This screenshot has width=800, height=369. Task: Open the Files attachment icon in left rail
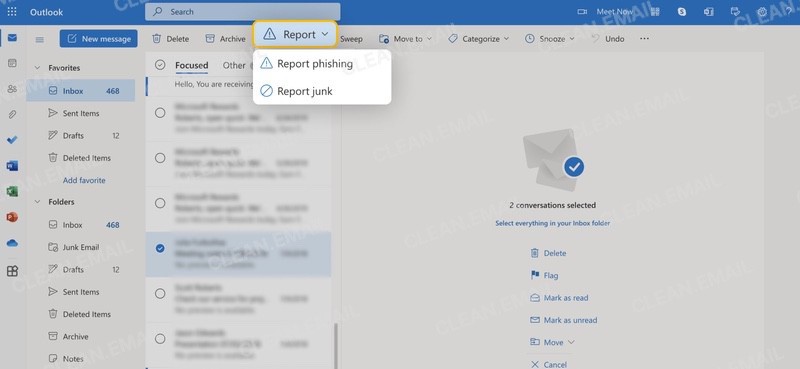[x=12, y=114]
